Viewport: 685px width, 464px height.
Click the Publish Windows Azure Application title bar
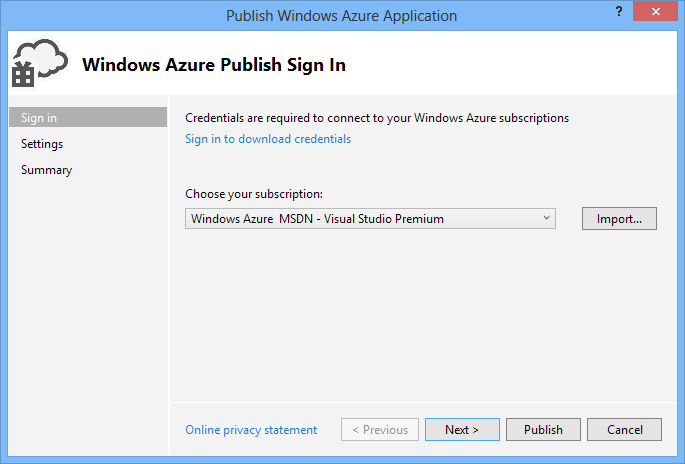pyautogui.click(x=340, y=16)
